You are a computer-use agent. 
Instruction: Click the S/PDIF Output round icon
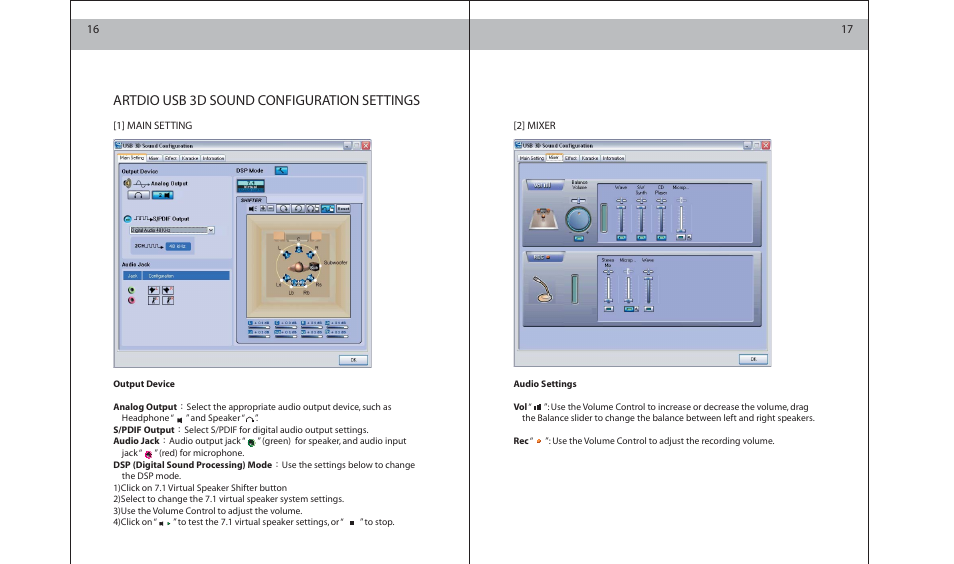127,219
